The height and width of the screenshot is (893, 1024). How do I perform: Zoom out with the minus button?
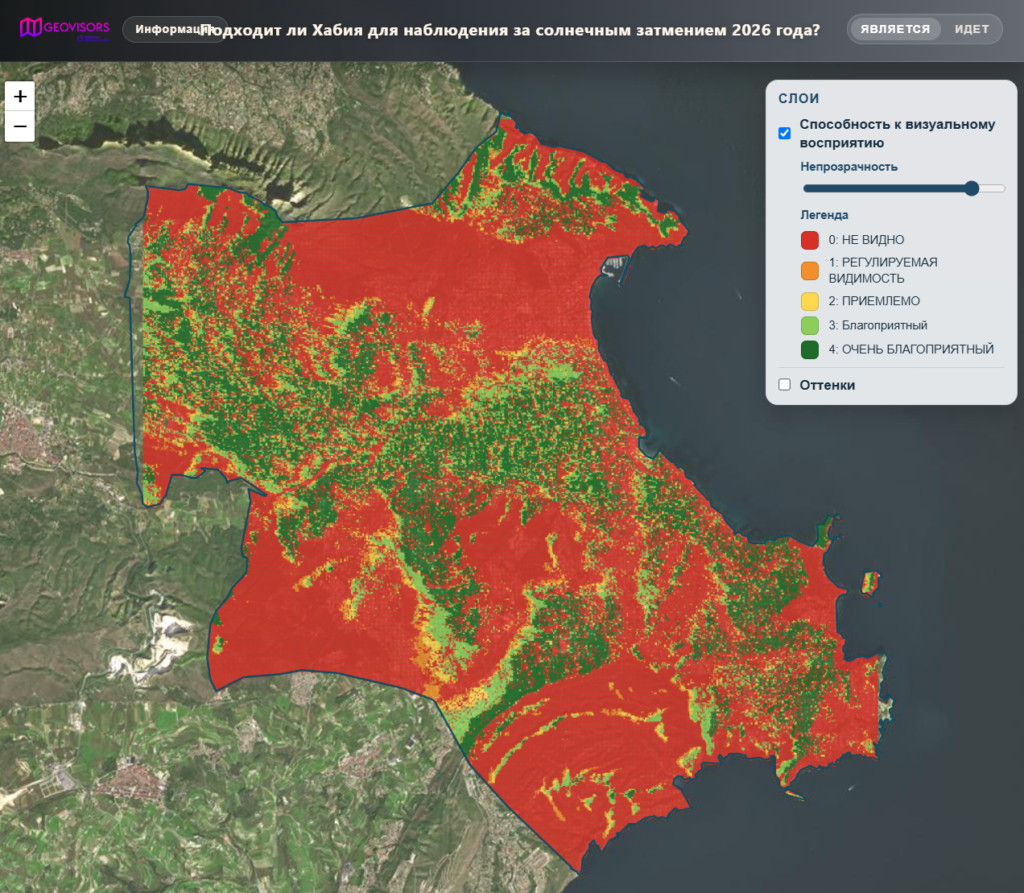(x=20, y=126)
